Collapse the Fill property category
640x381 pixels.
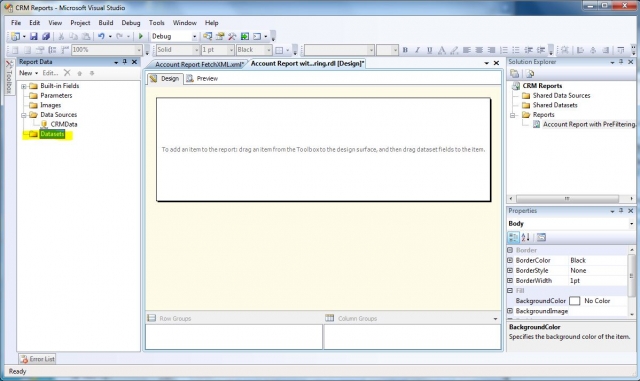tap(510, 291)
